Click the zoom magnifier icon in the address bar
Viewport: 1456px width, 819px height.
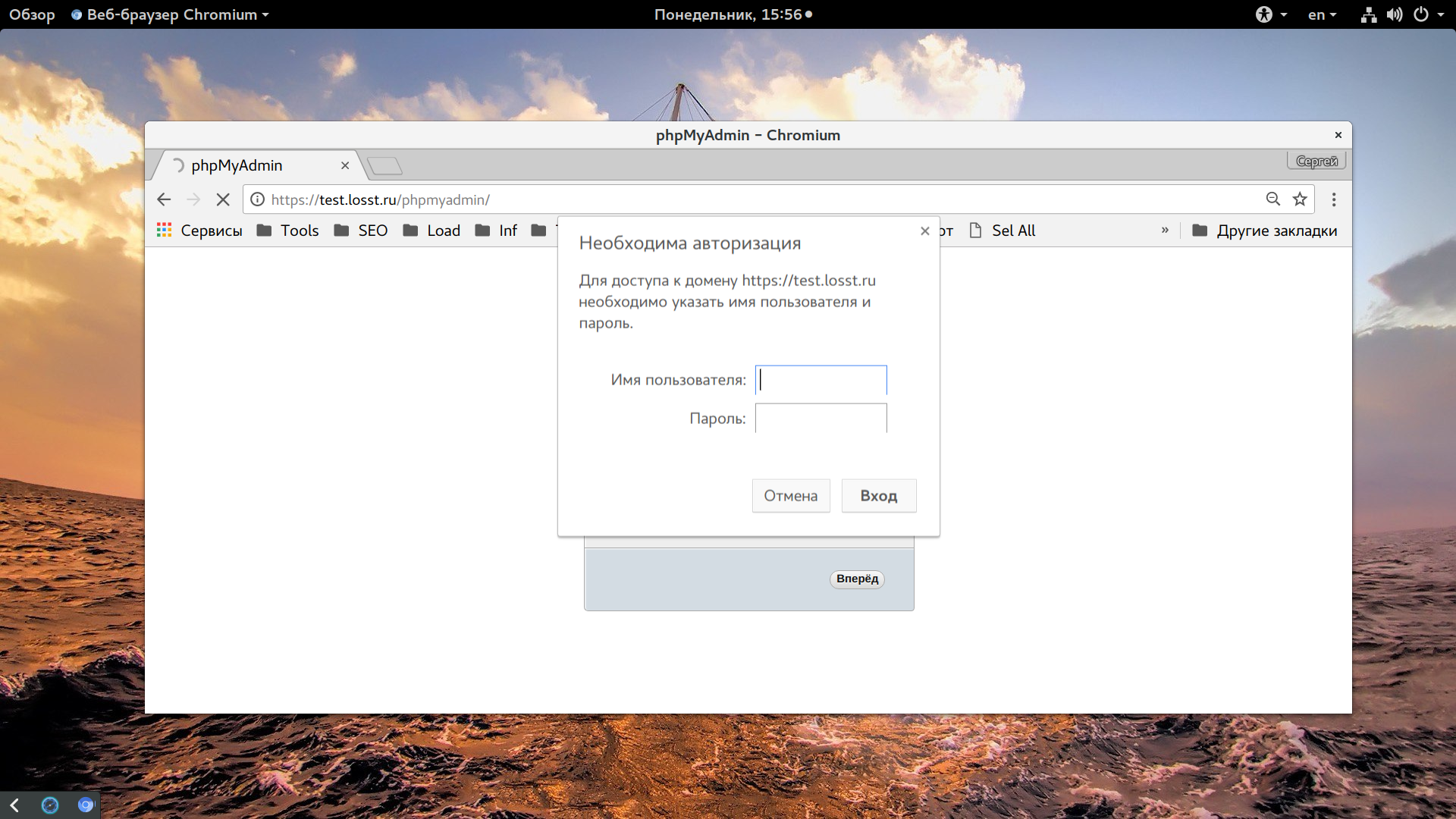click(x=1273, y=199)
